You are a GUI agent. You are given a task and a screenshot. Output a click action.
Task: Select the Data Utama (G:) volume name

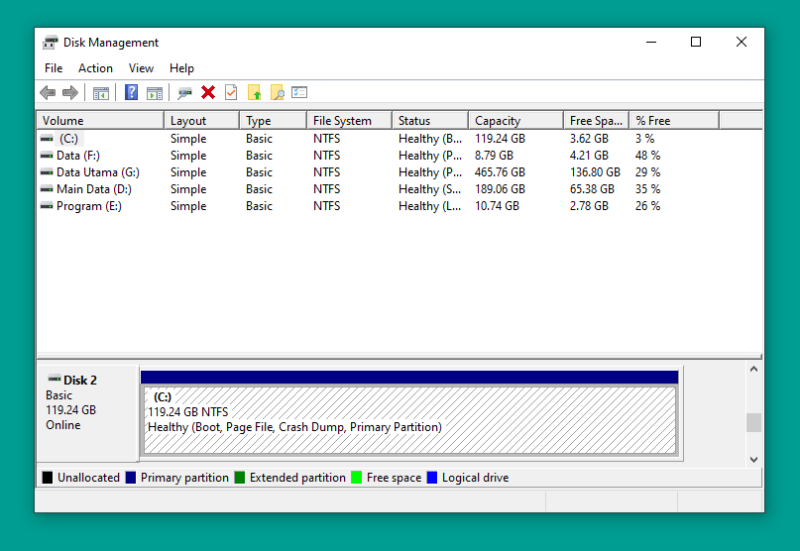[x=98, y=172]
